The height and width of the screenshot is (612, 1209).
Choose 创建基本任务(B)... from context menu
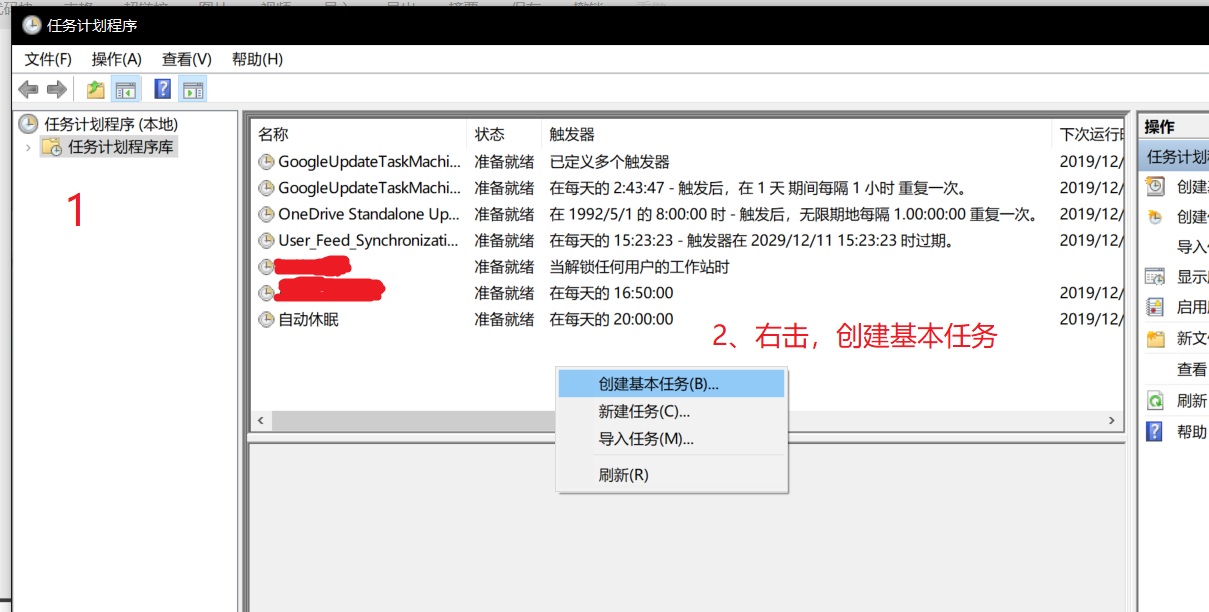point(671,383)
